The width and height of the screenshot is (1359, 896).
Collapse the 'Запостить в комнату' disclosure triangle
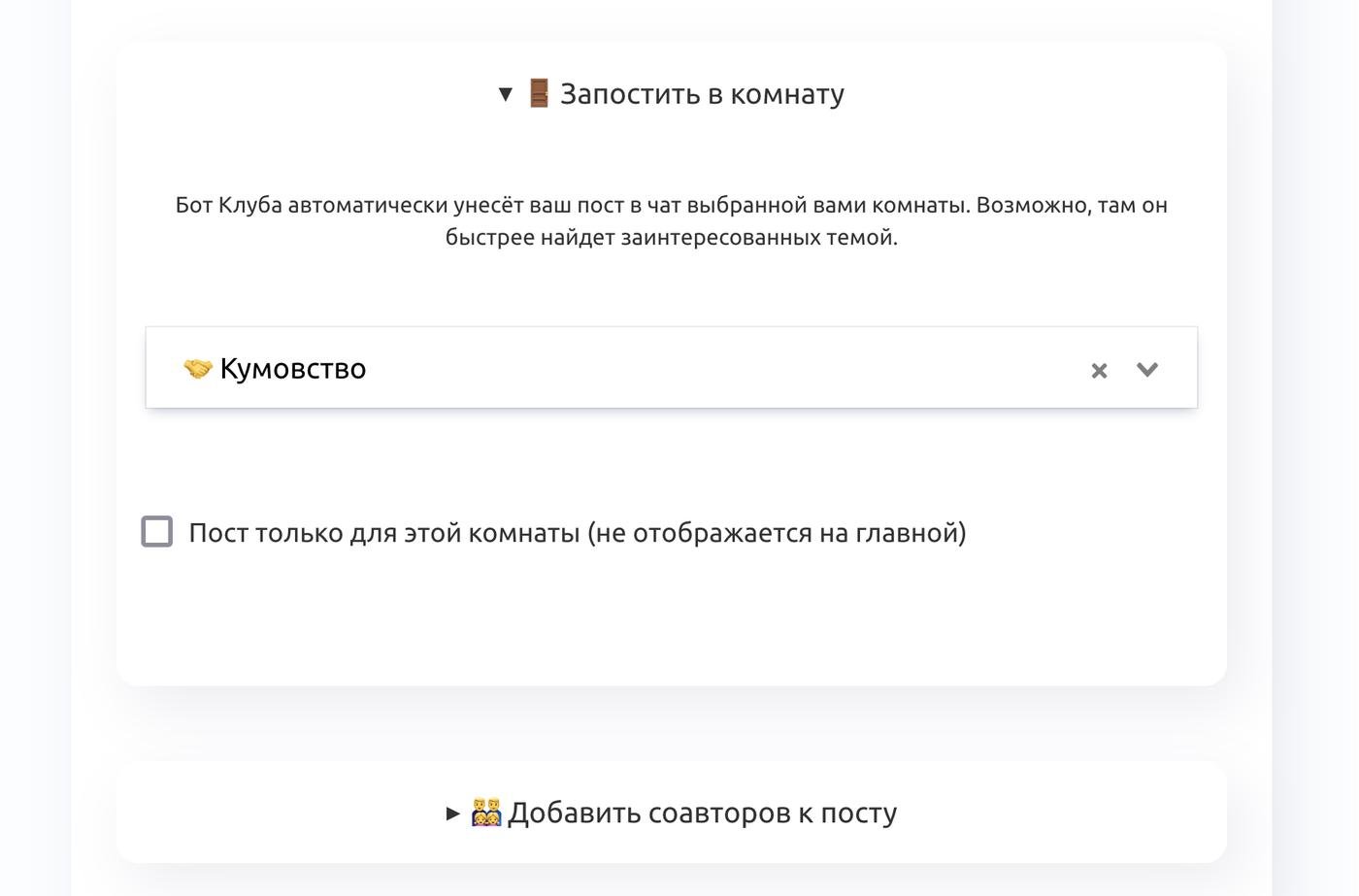(505, 94)
